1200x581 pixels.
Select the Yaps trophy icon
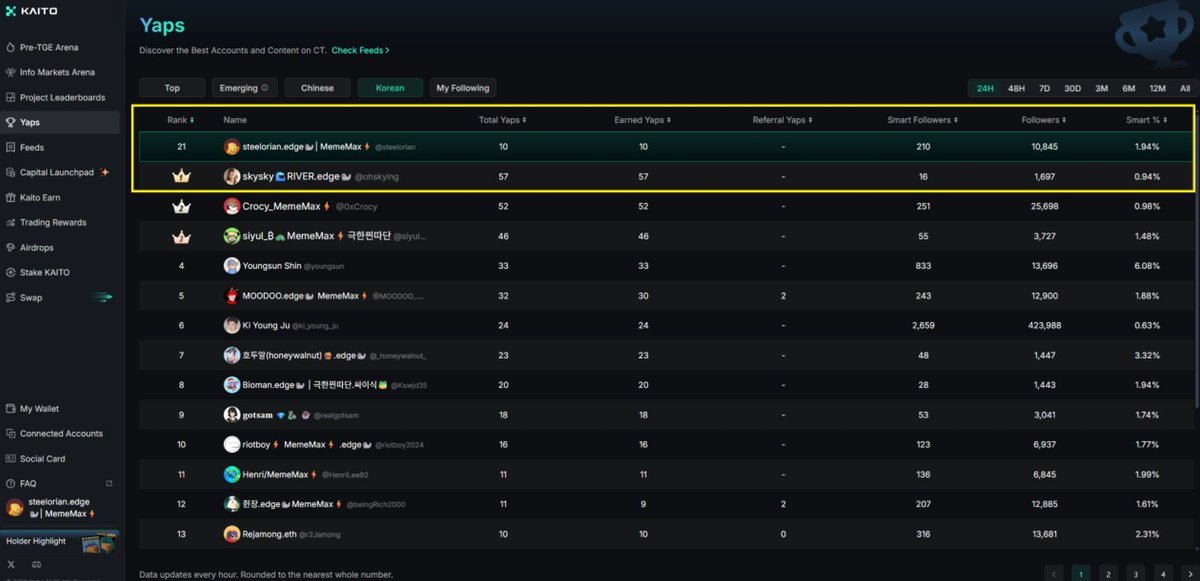10,122
